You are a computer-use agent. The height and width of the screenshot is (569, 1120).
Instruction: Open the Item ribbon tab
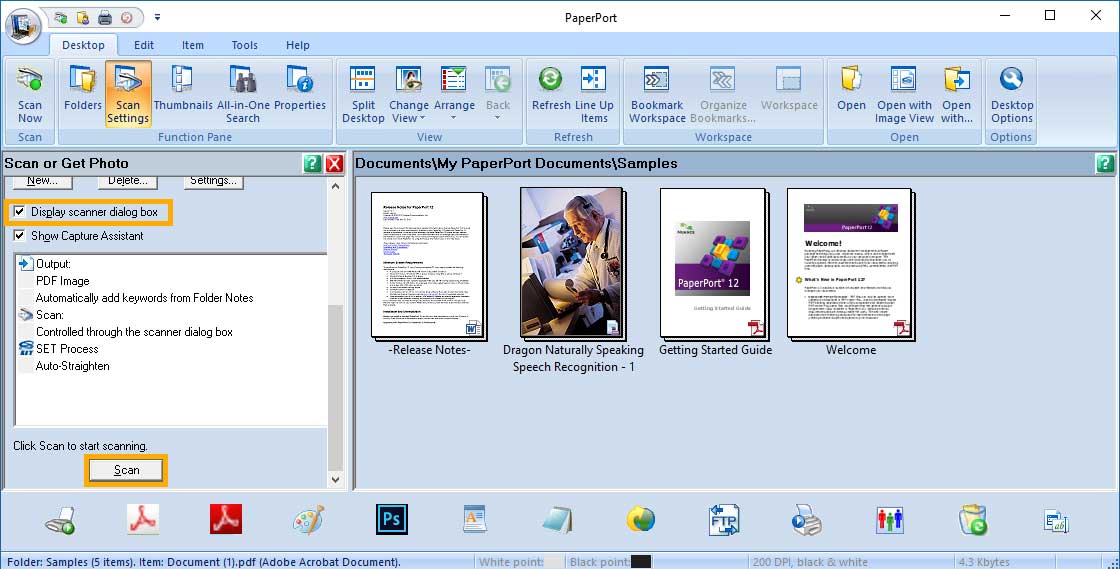pos(192,45)
